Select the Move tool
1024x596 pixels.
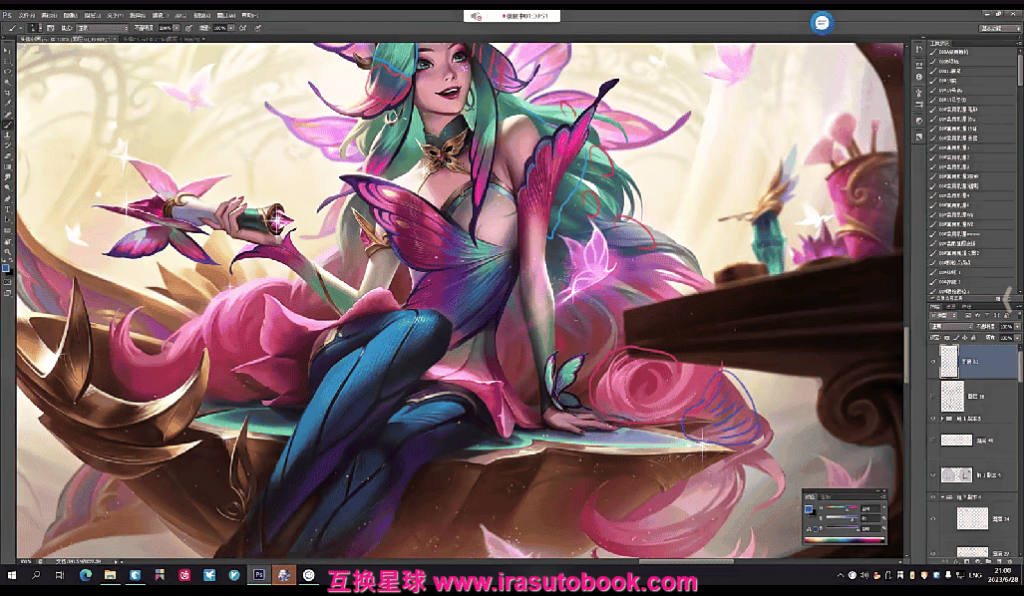coord(7,50)
